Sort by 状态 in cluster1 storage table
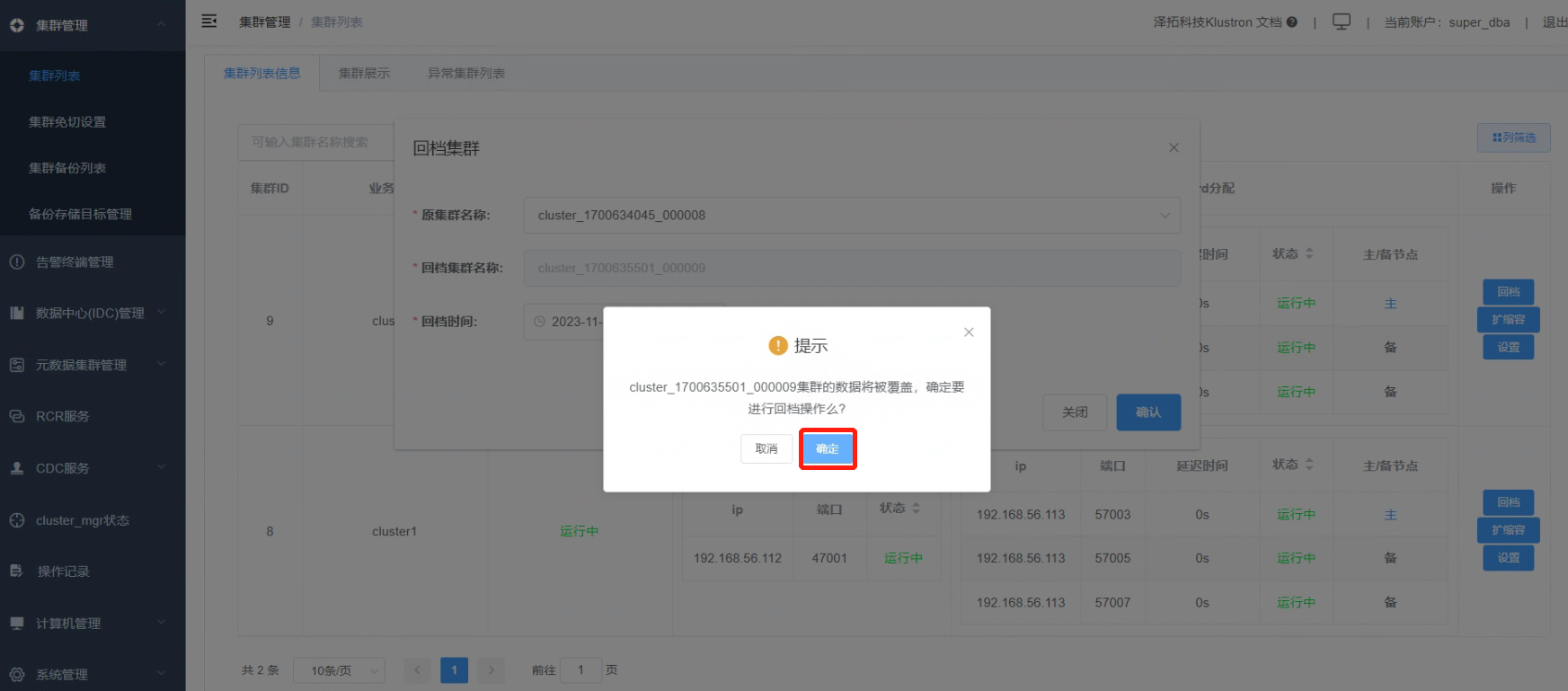The image size is (1568, 691). click(1309, 465)
